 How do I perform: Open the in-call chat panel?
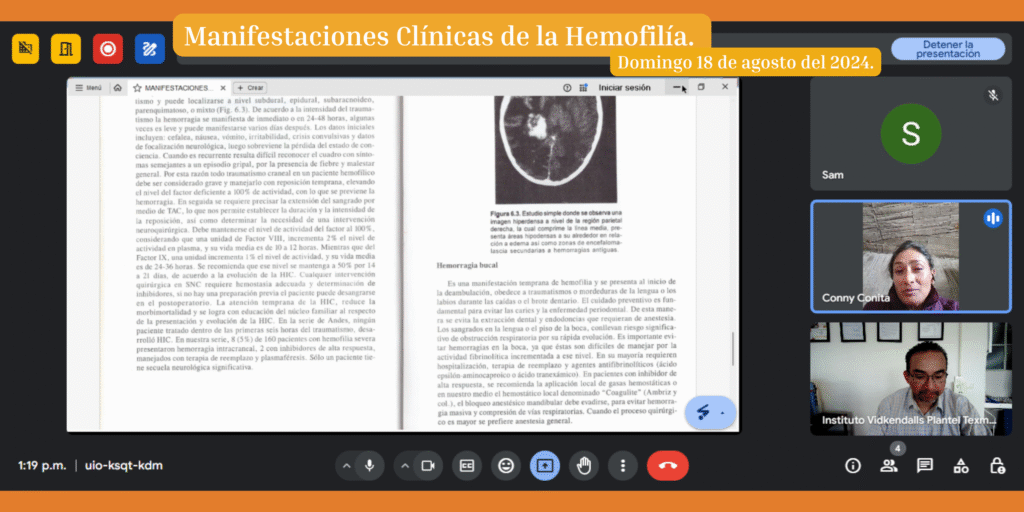pos(925,465)
